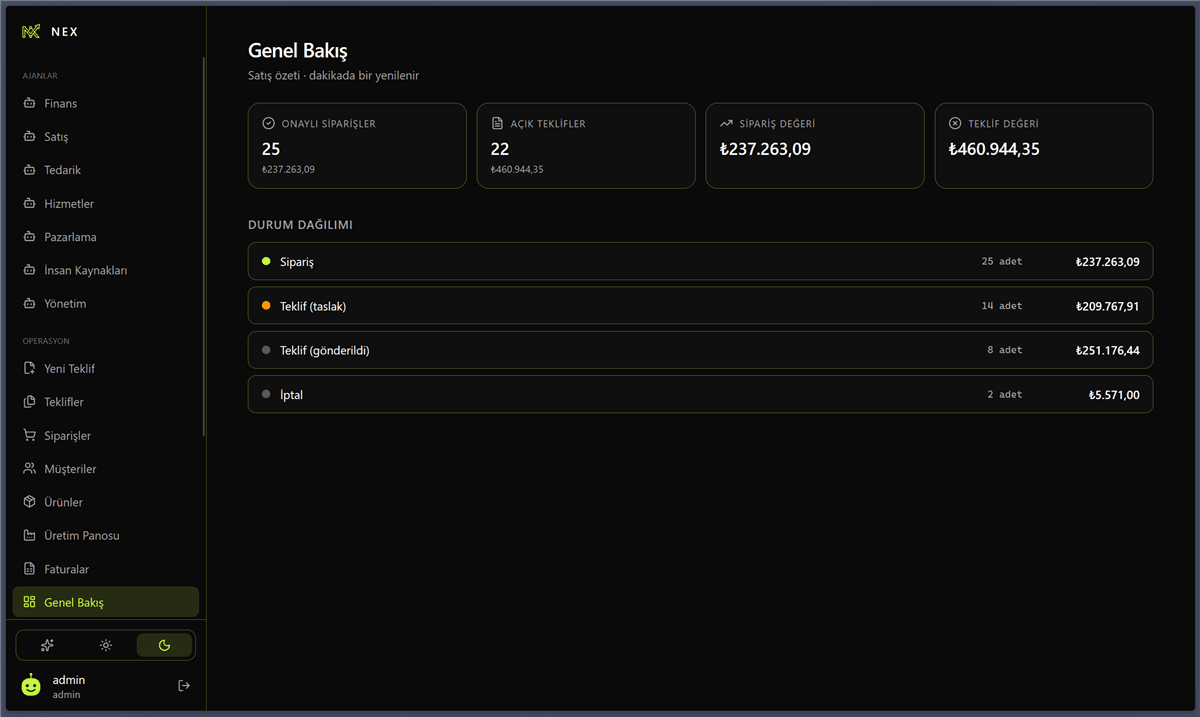The width and height of the screenshot is (1200, 717).
Task: Open the Ürünler page
Action: point(105,502)
